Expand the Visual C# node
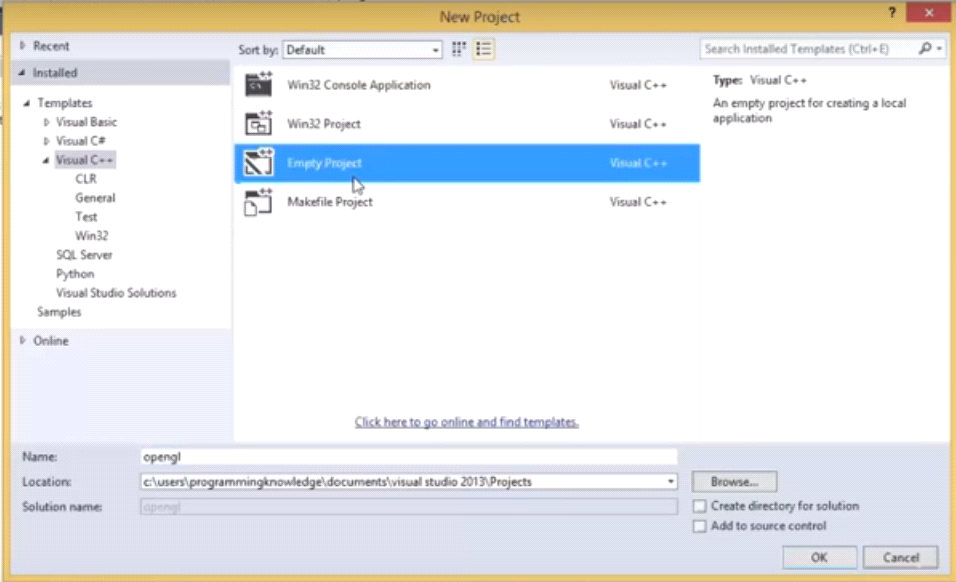Viewport: 956px width, 582px height. coord(46,141)
